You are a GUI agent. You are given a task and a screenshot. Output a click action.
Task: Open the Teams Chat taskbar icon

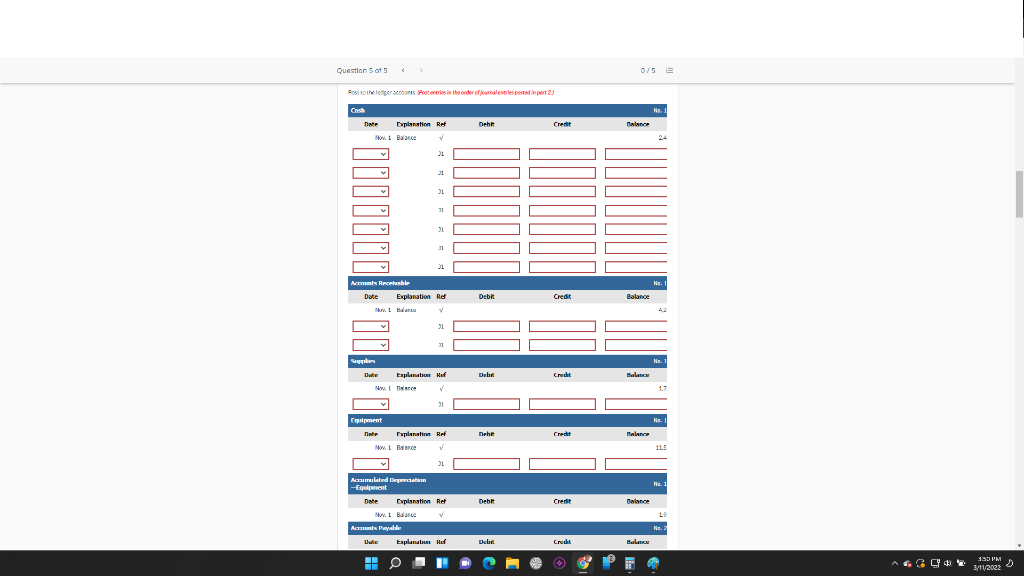tap(465, 563)
